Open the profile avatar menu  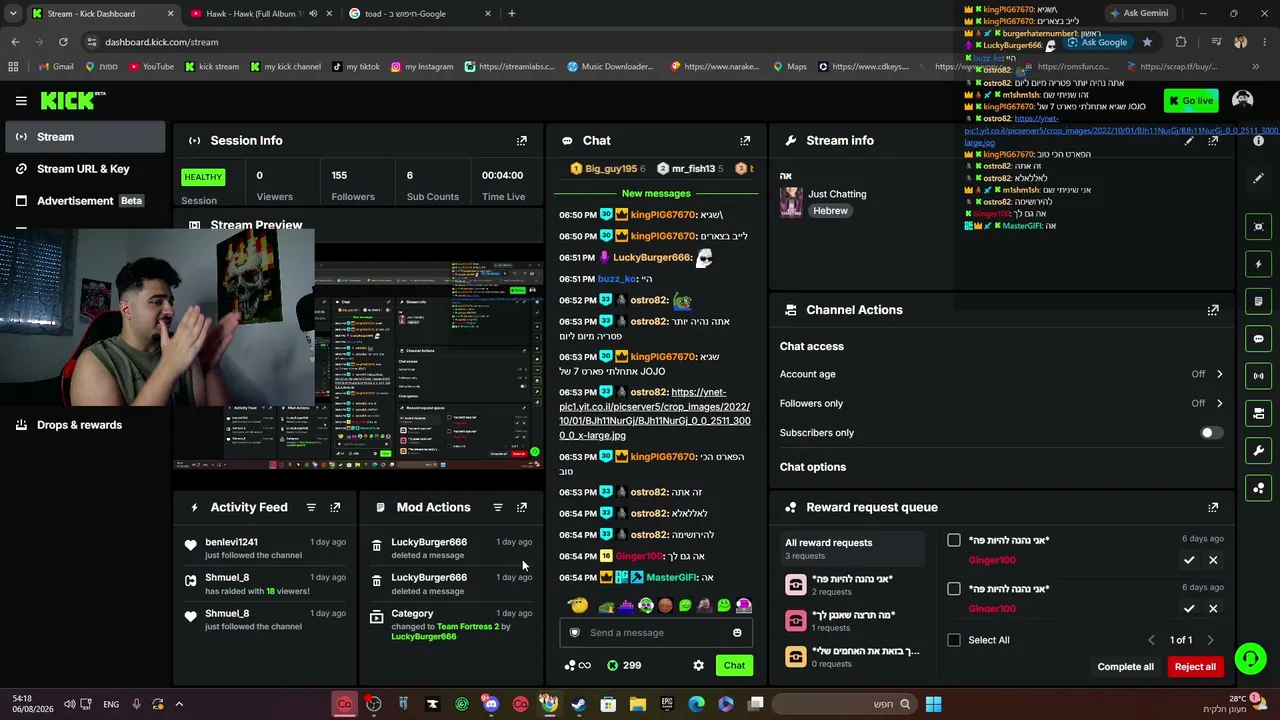1243,100
